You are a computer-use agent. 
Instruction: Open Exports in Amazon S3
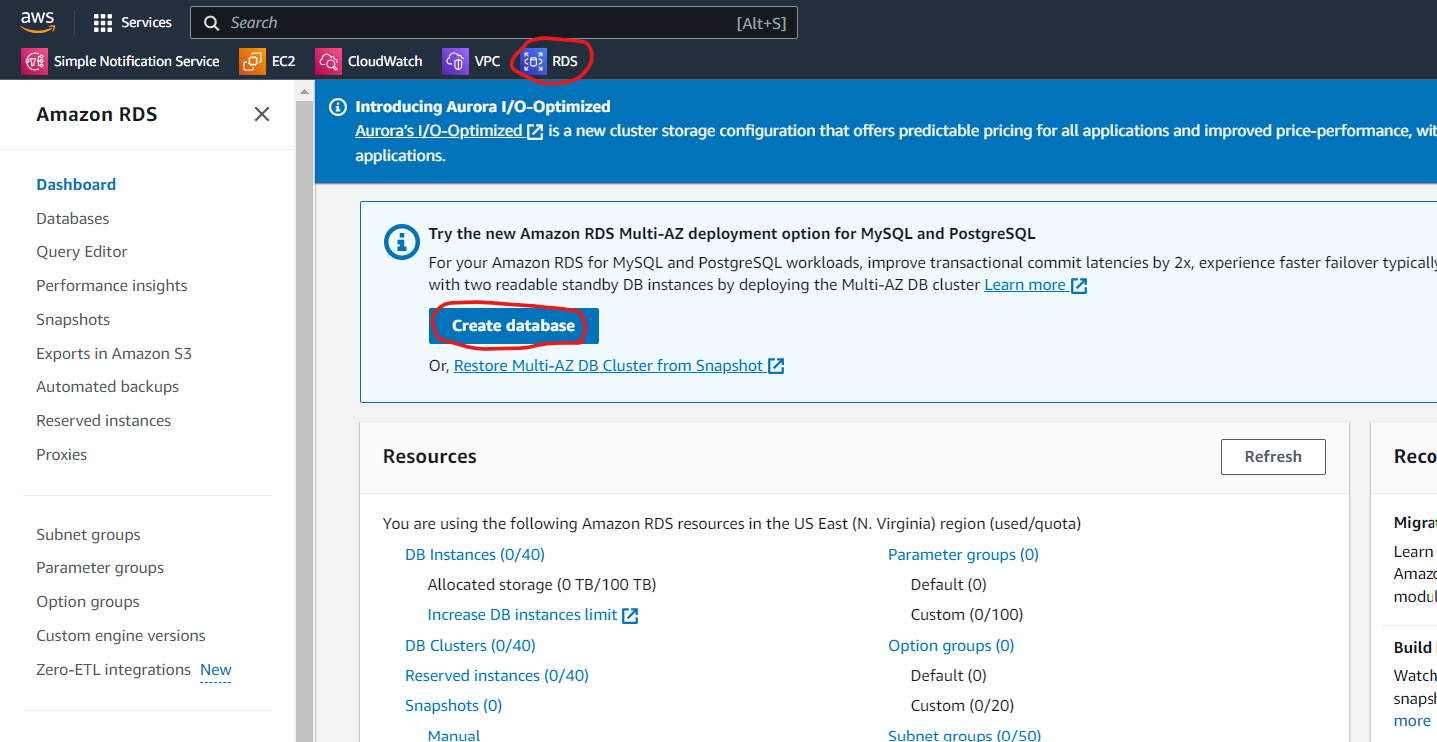[x=114, y=354]
